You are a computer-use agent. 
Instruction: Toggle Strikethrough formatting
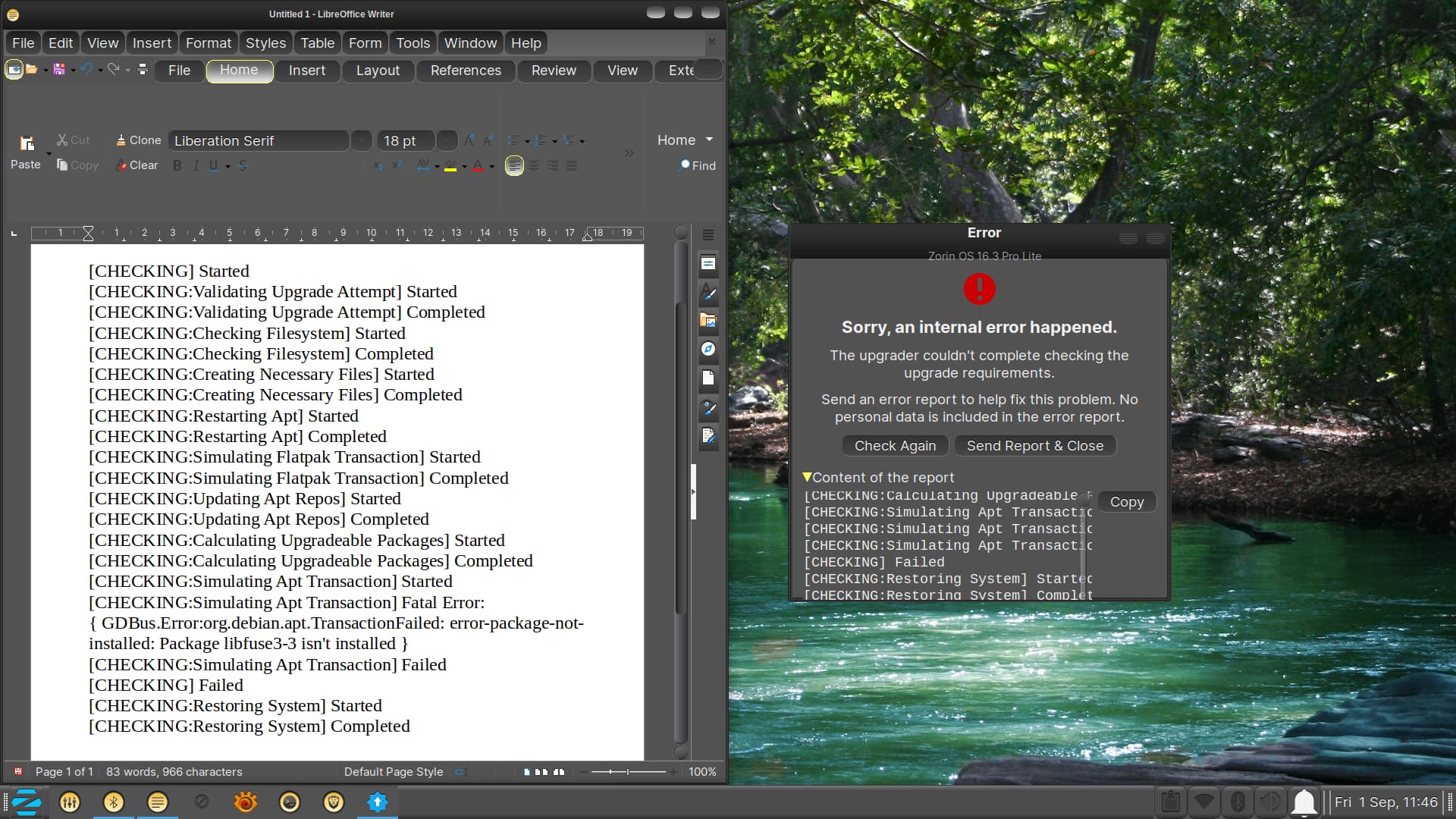pos(243,165)
